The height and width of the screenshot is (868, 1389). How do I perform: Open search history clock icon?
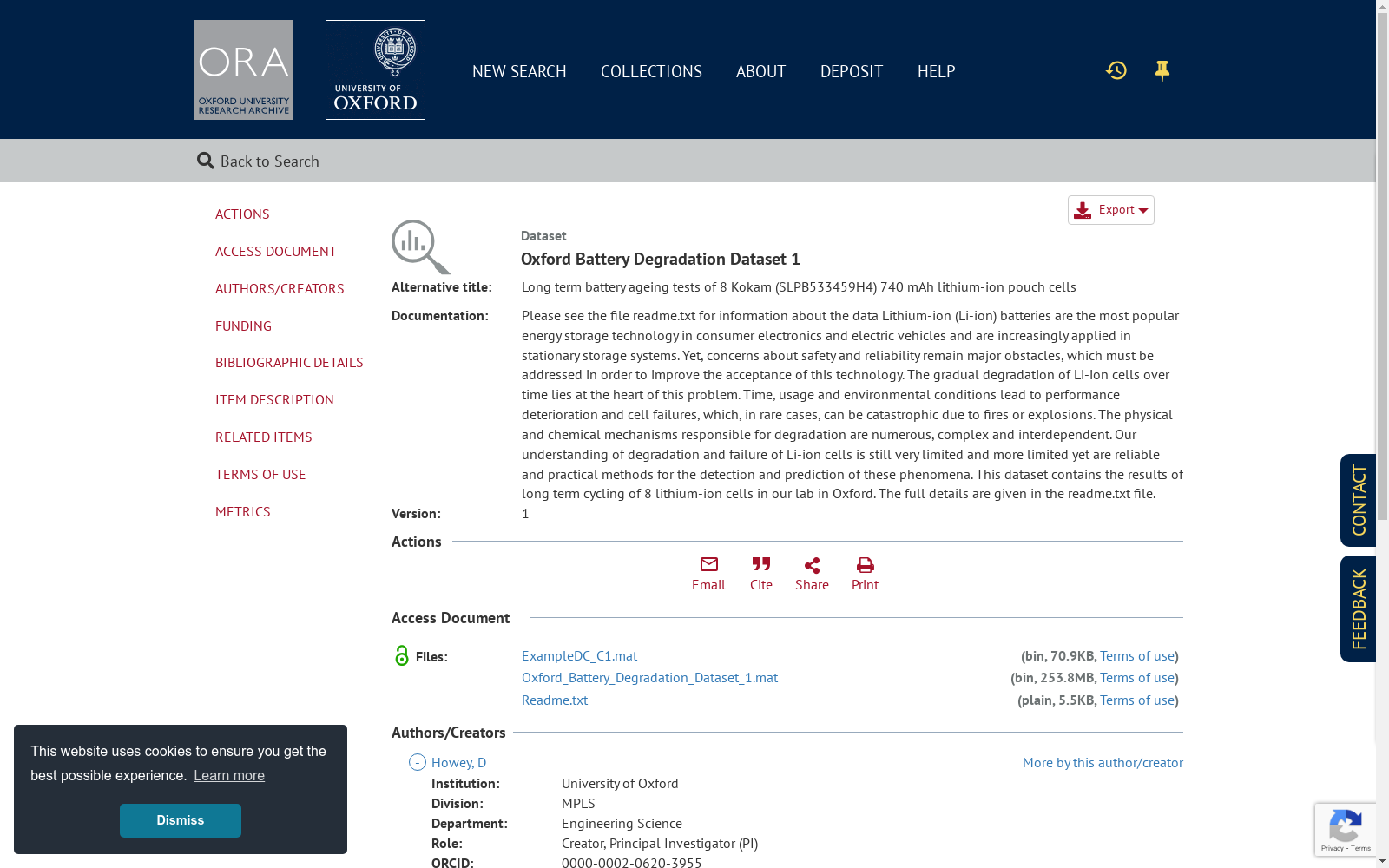1116,70
